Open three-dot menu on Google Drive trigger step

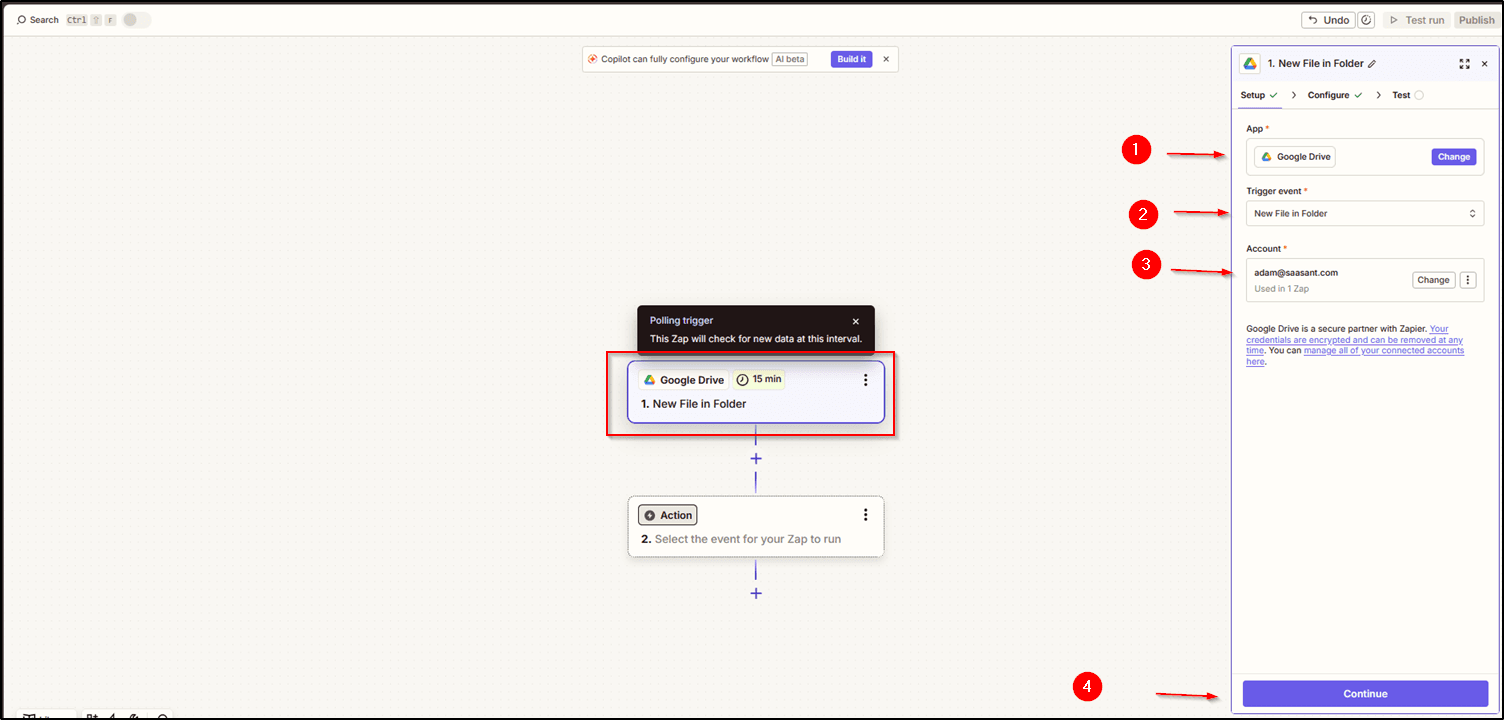[x=865, y=380]
